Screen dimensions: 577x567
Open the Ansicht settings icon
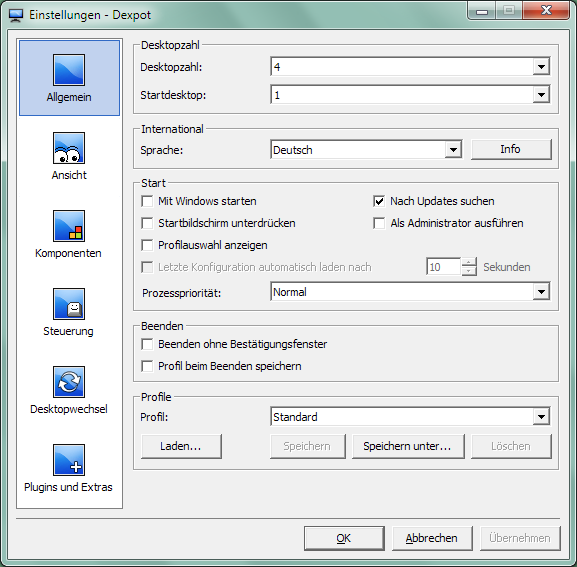tap(69, 148)
